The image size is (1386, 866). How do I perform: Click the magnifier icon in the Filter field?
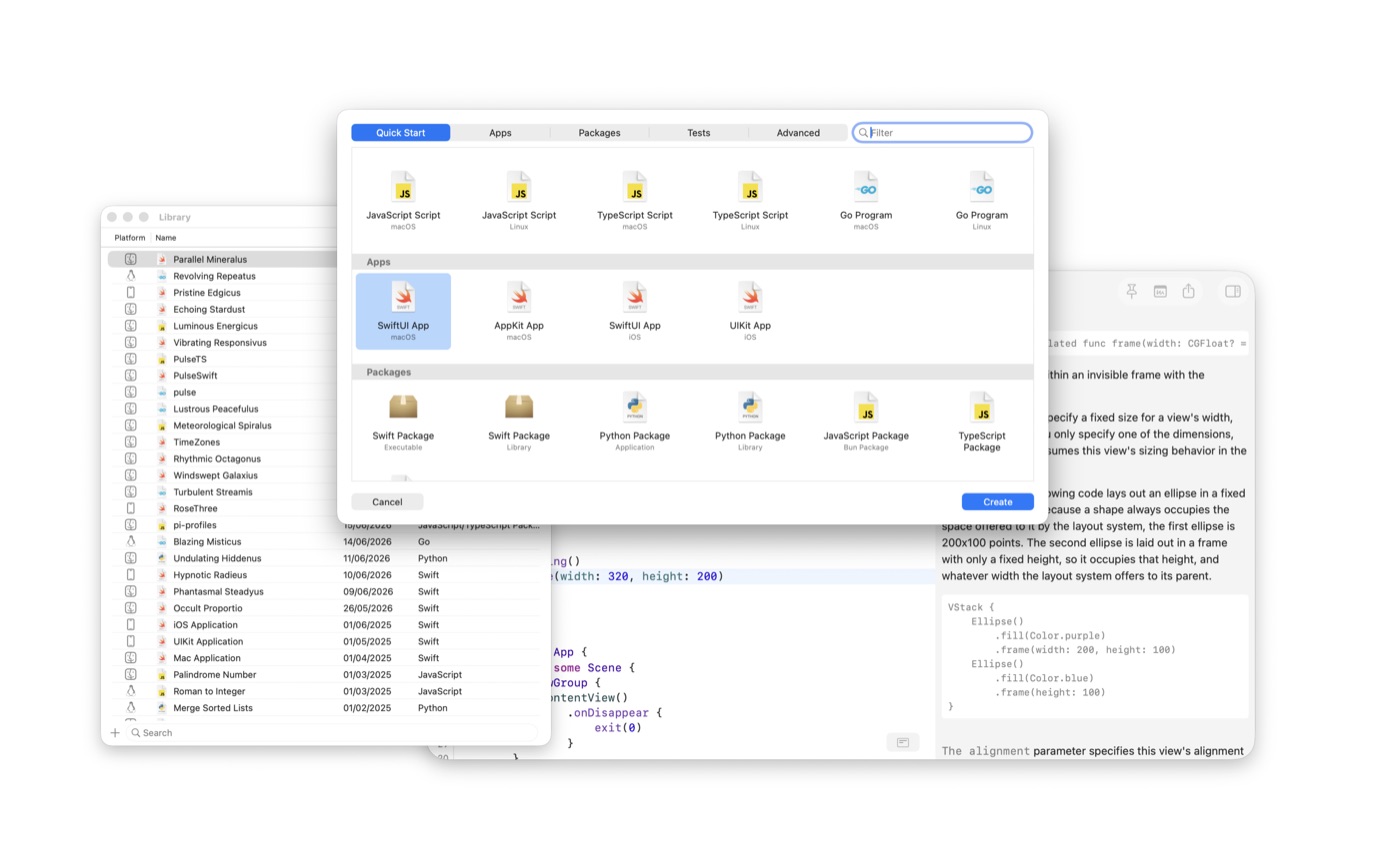click(863, 132)
